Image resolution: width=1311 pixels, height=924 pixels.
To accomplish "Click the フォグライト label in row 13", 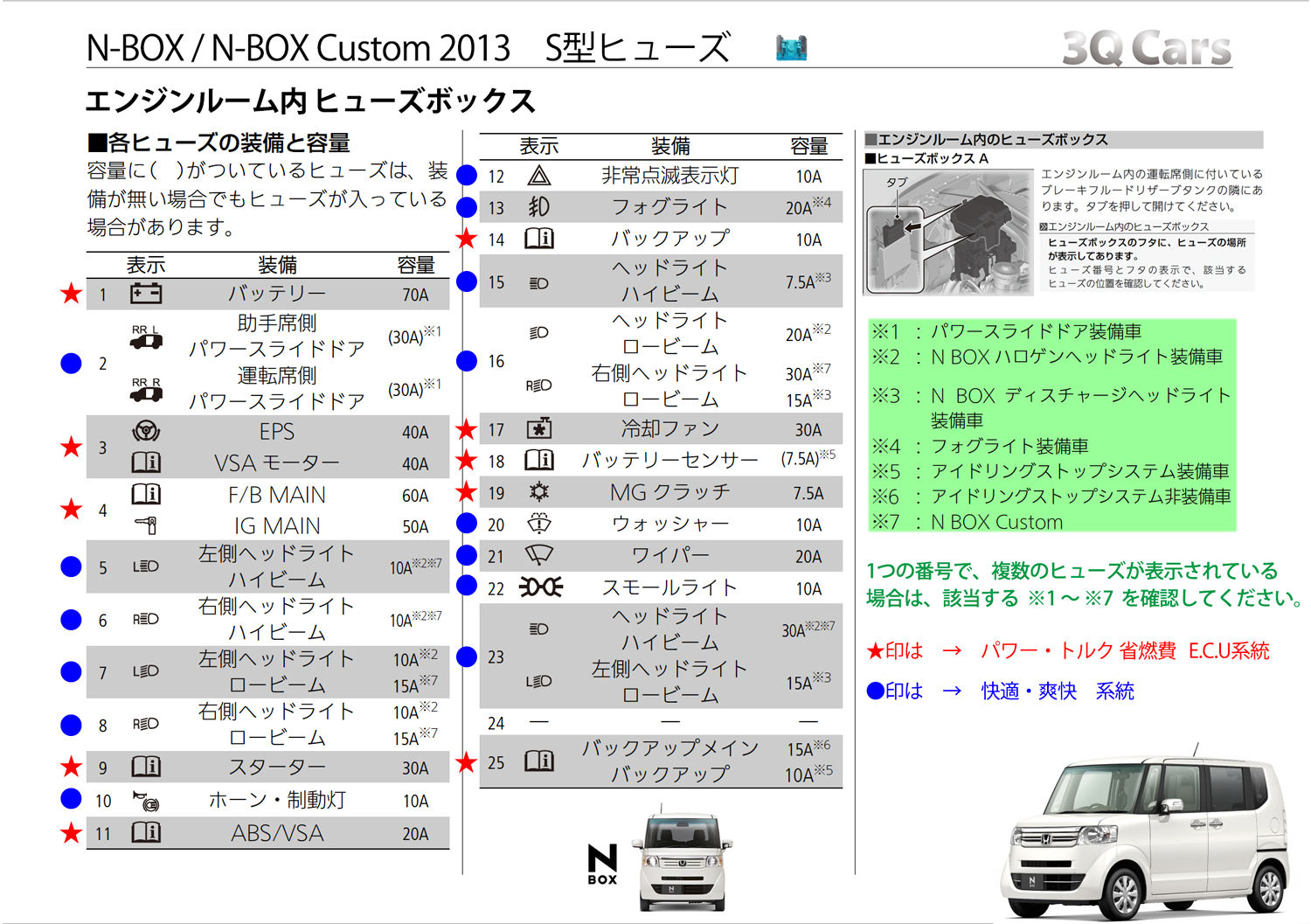I will click(670, 207).
